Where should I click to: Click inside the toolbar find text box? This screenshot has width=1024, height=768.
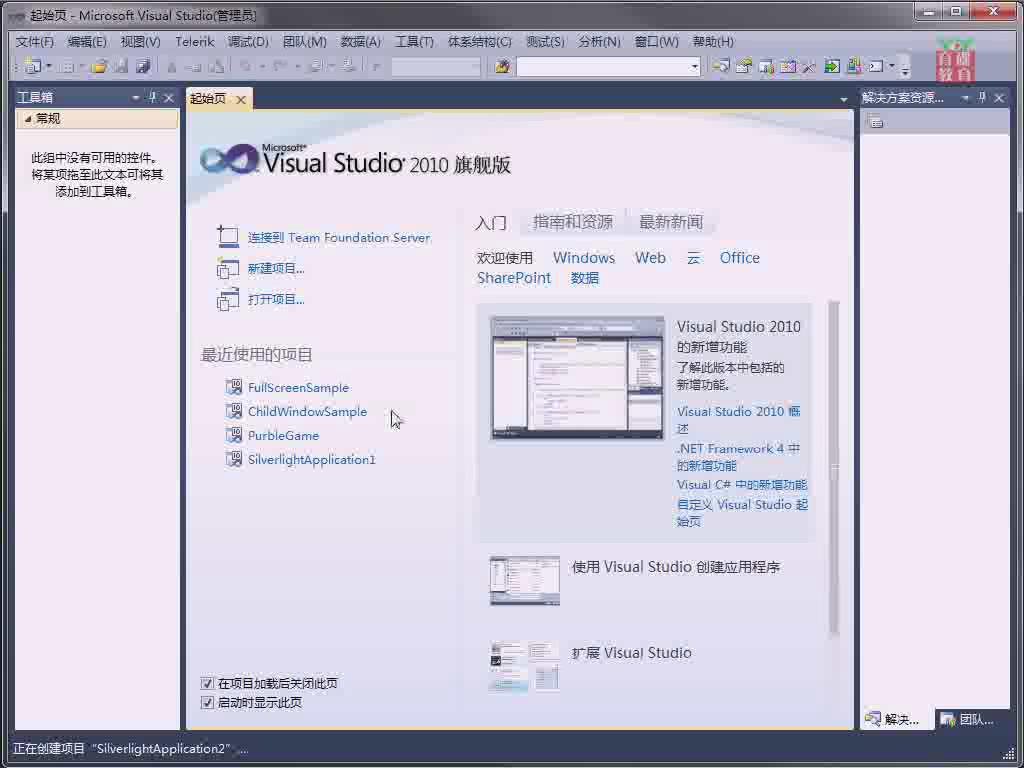[603, 66]
